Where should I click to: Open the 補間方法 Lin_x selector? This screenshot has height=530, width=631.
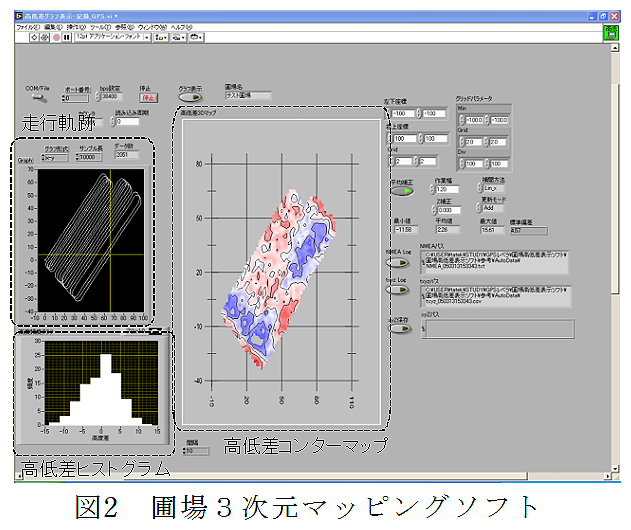(x=495, y=187)
